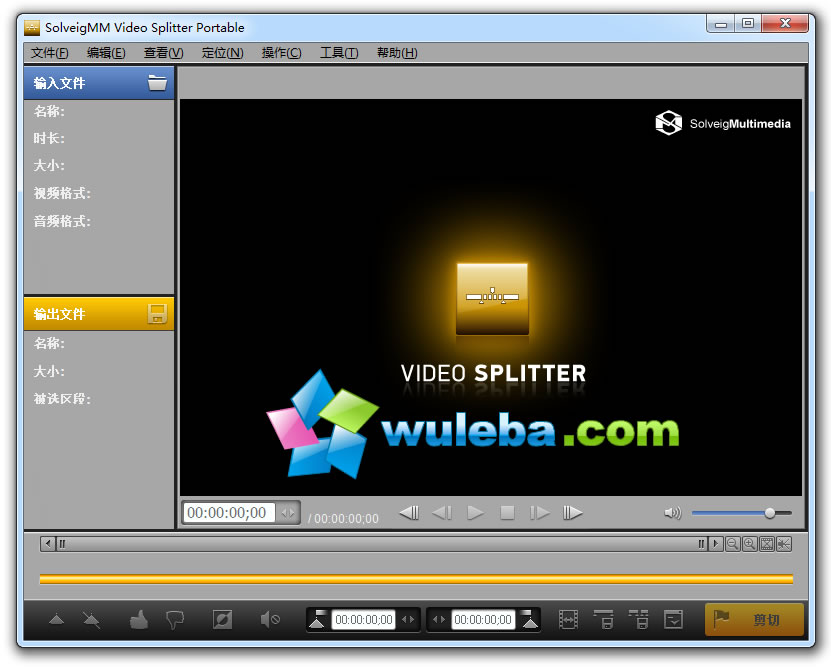Click the SolveigMultimedia logo
831x667 pixels.
(723, 123)
